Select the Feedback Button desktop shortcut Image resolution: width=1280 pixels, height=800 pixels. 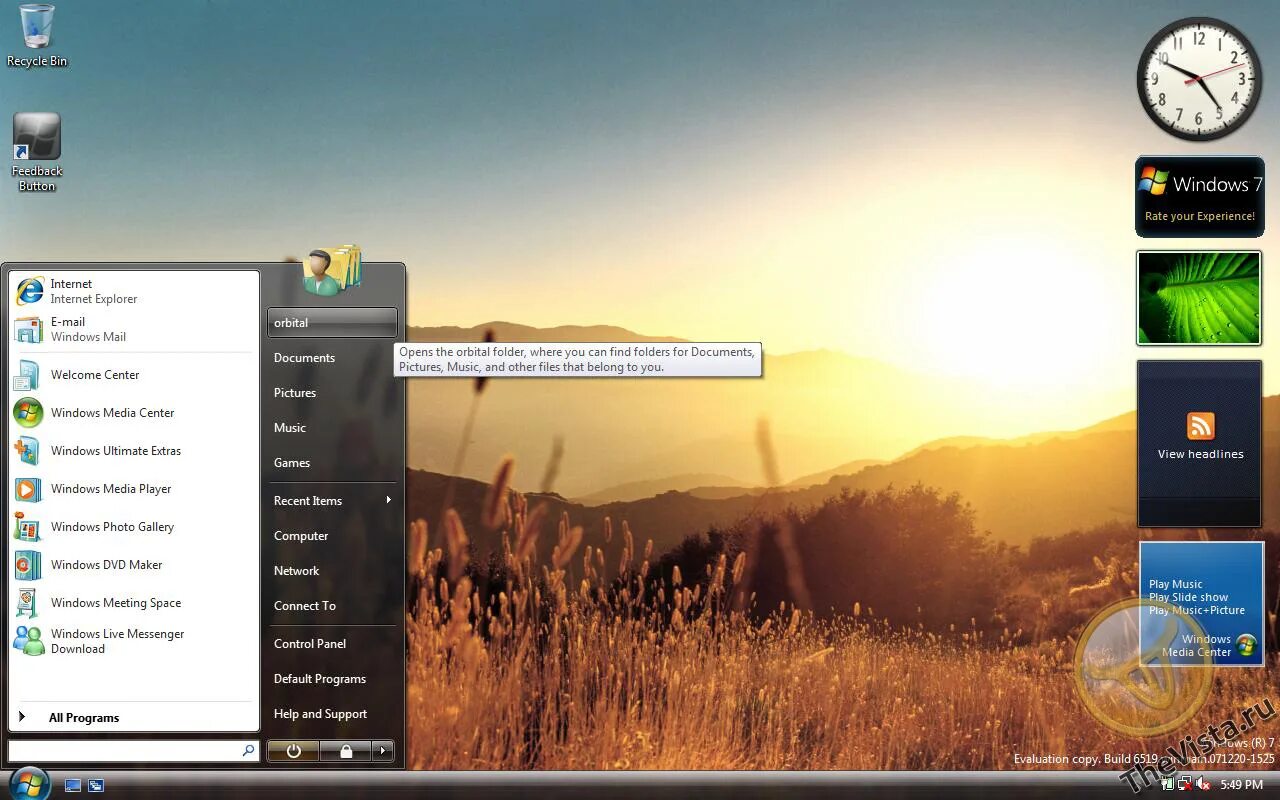click(37, 152)
